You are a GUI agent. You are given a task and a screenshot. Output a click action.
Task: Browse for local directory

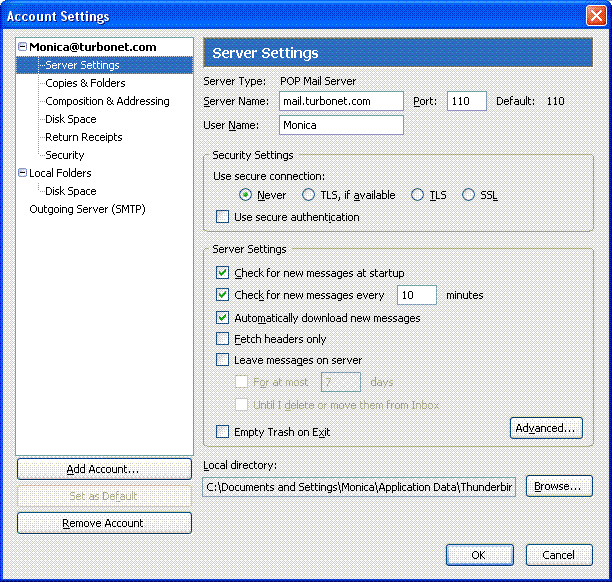pos(558,486)
